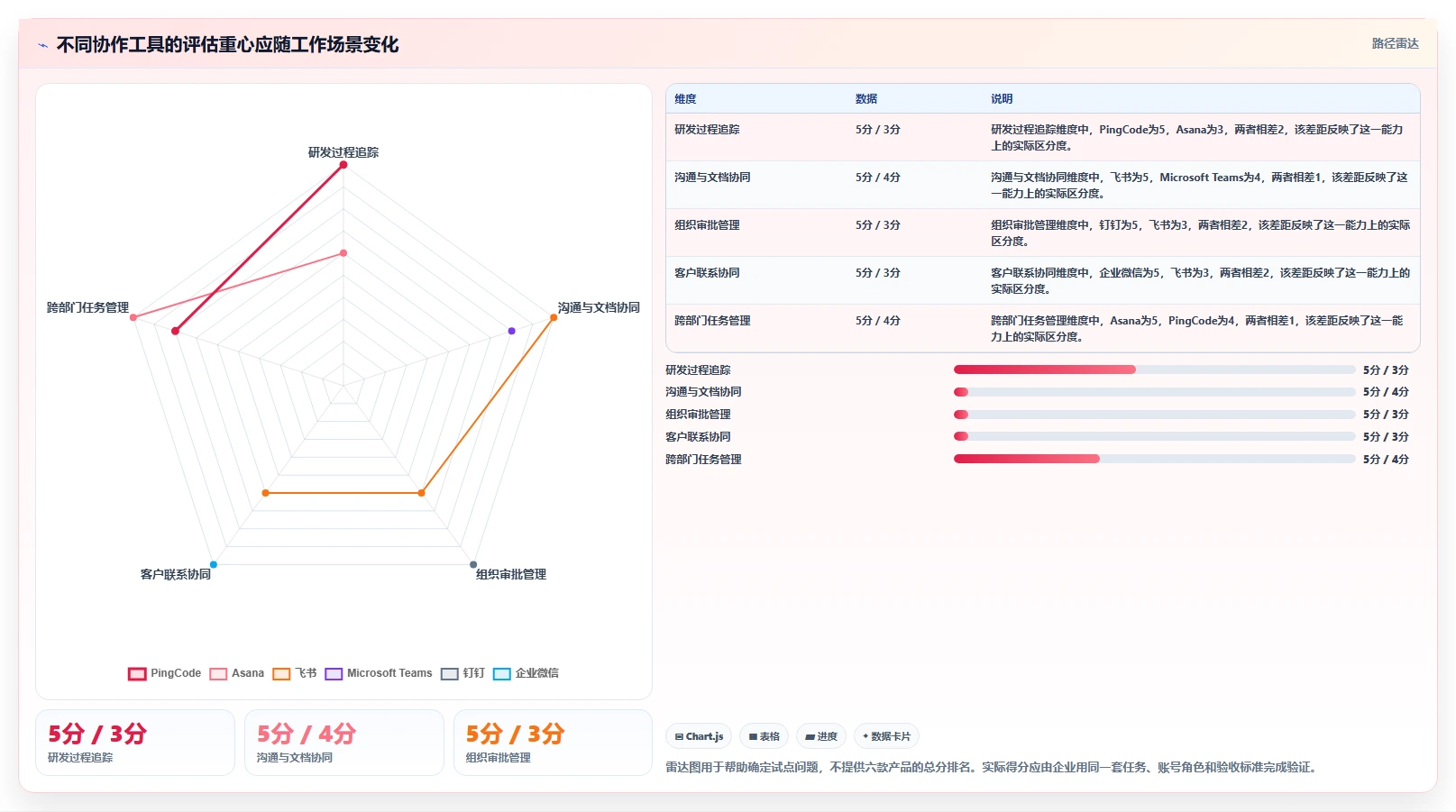Click the 5分 / 4分 沟通与文档协同 card

click(x=344, y=743)
